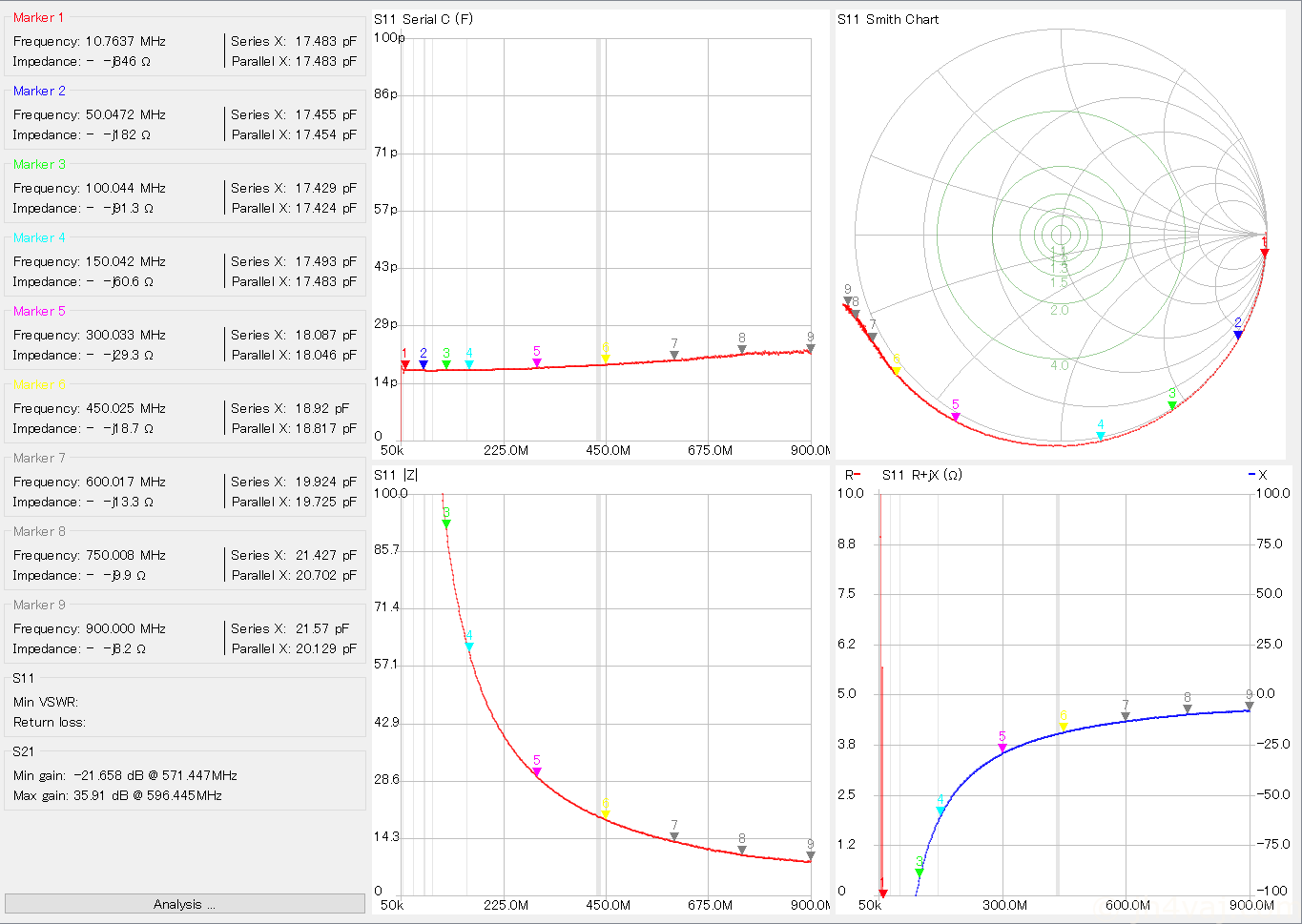Click the 'Marker 7' heading
Screen dimensions: 1302x924
point(39,458)
